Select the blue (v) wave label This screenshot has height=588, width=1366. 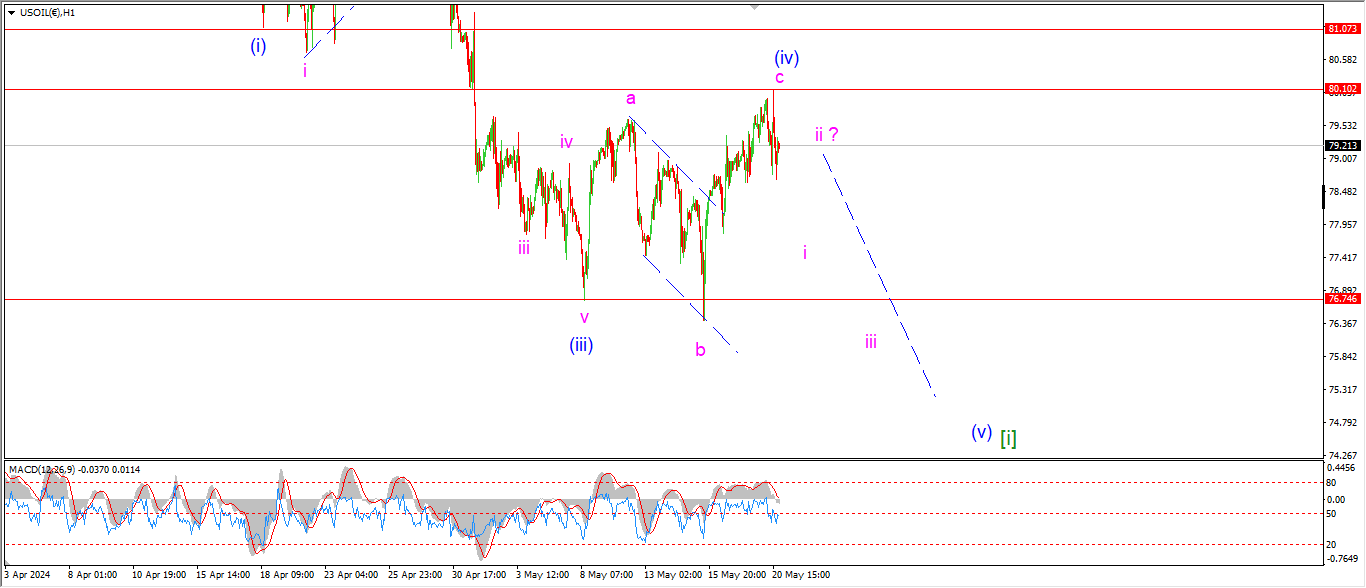pyautogui.click(x=981, y=432)
